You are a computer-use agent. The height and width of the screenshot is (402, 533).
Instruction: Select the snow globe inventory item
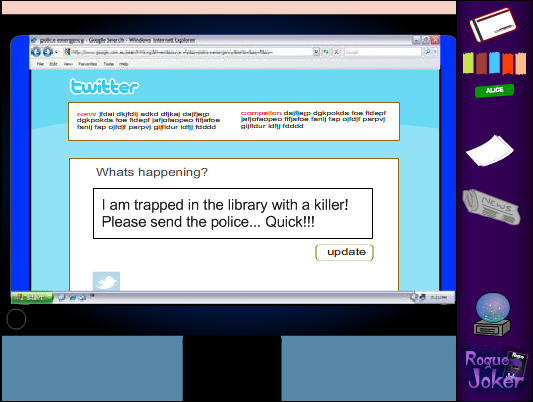tap(492, 314)
